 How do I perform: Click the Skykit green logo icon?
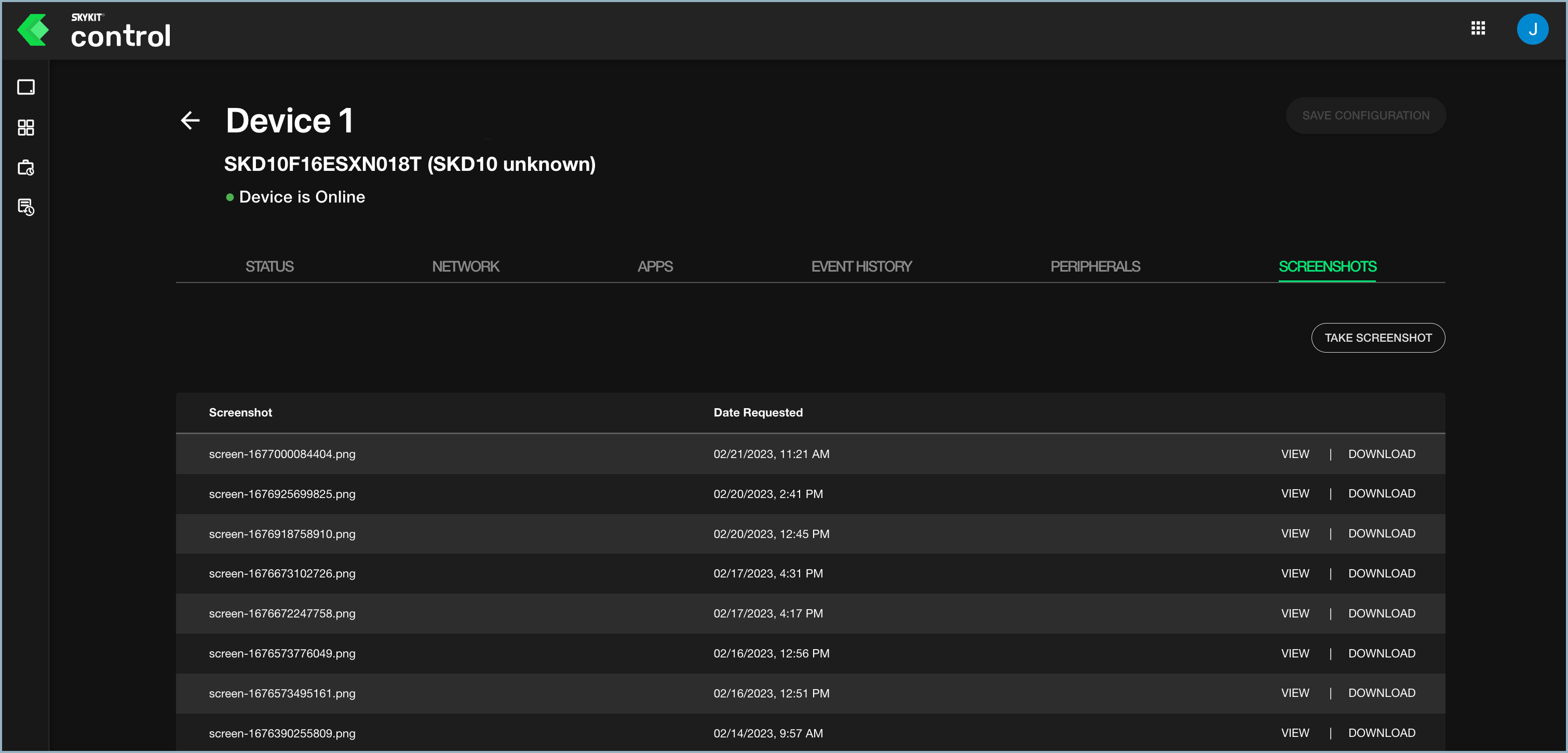pos(33,30)
